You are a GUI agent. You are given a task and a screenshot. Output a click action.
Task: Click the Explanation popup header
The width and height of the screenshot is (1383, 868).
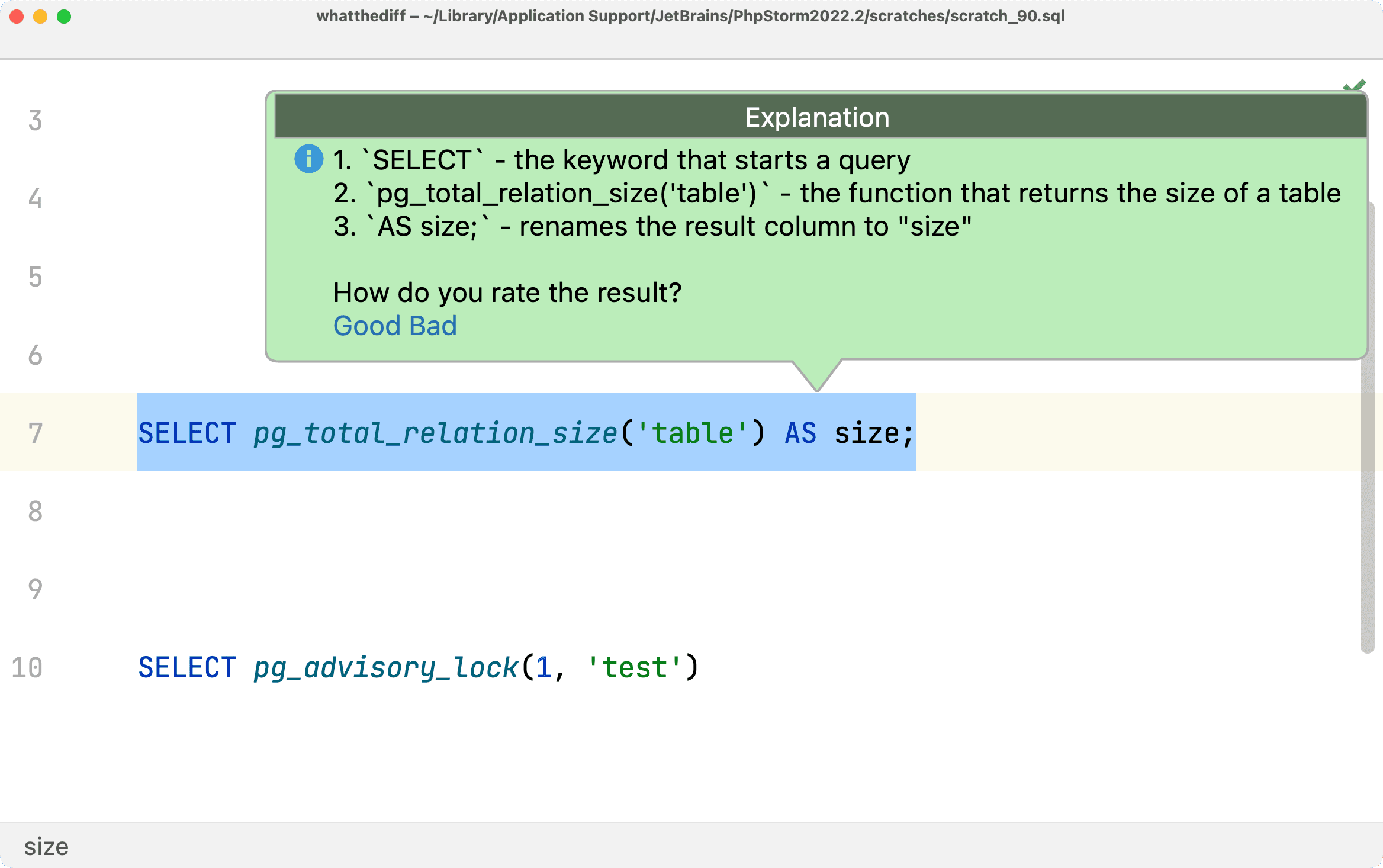pyautogui.click(x=817, y=117)
